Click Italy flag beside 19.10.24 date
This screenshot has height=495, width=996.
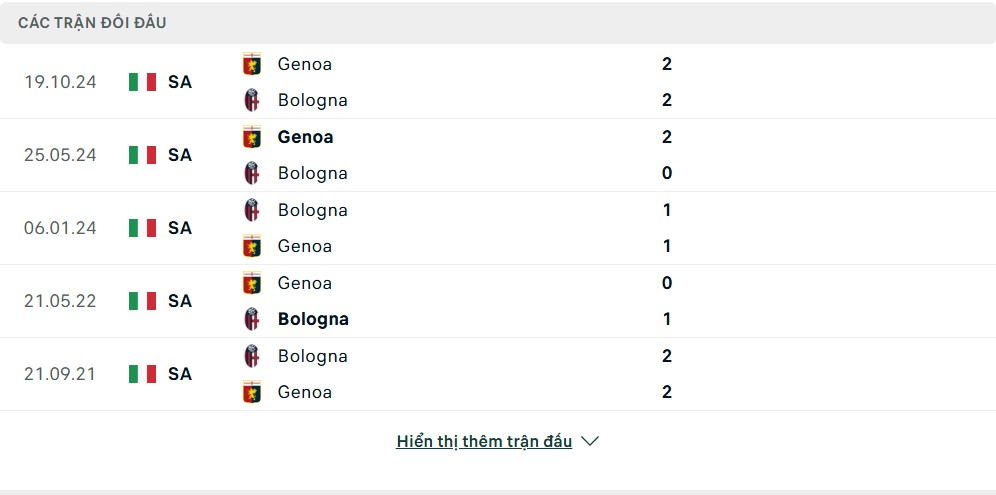click(142, 82)
